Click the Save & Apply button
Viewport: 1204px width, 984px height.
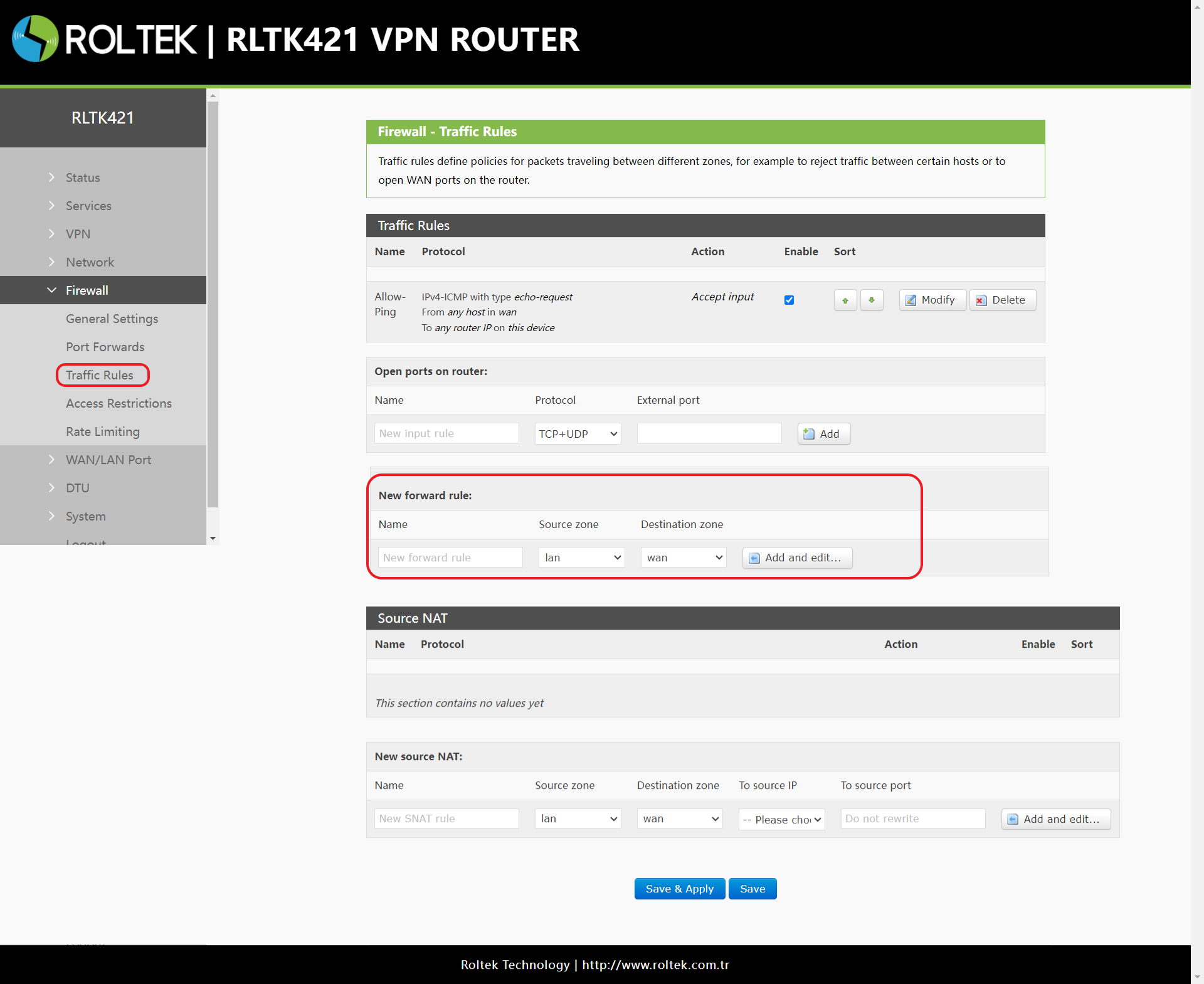[x=679, y=889]
